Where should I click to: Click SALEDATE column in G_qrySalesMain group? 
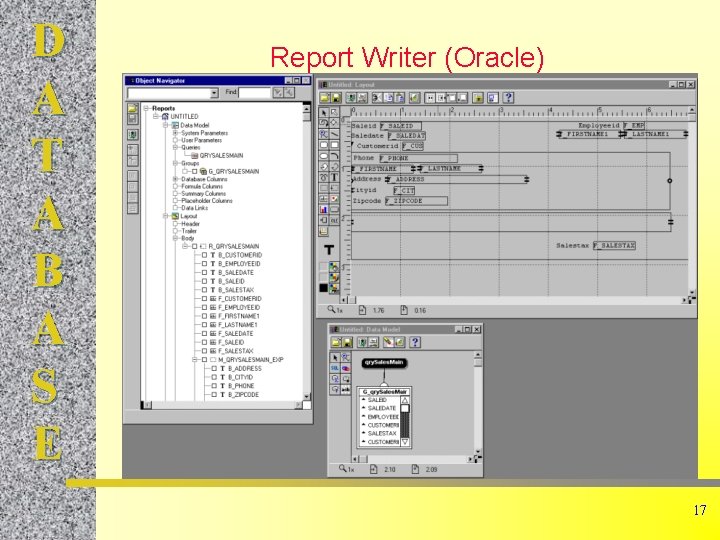382,408
